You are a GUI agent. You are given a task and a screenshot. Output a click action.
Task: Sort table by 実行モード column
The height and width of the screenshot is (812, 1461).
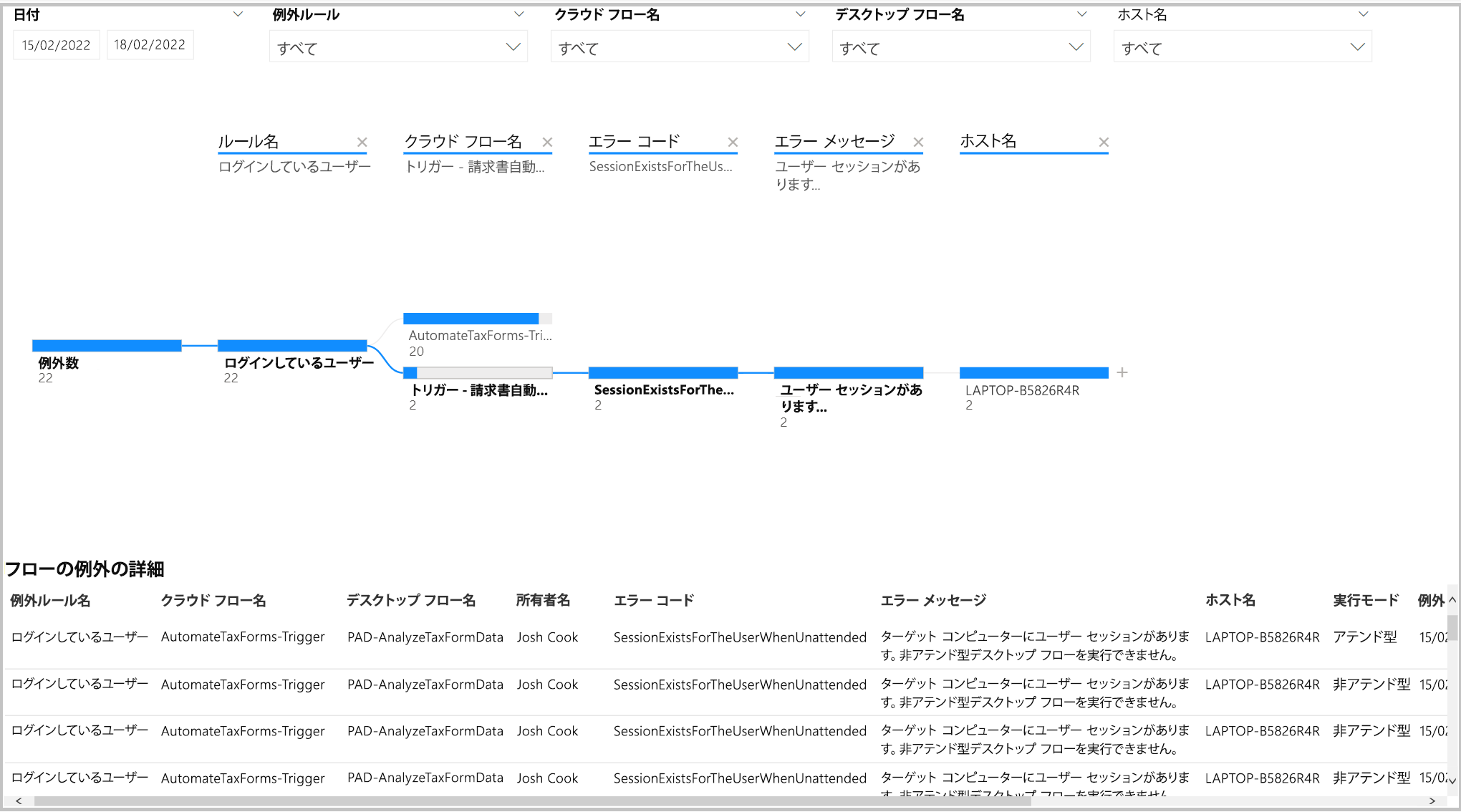pyautogui.click(x=1366, y=600)
